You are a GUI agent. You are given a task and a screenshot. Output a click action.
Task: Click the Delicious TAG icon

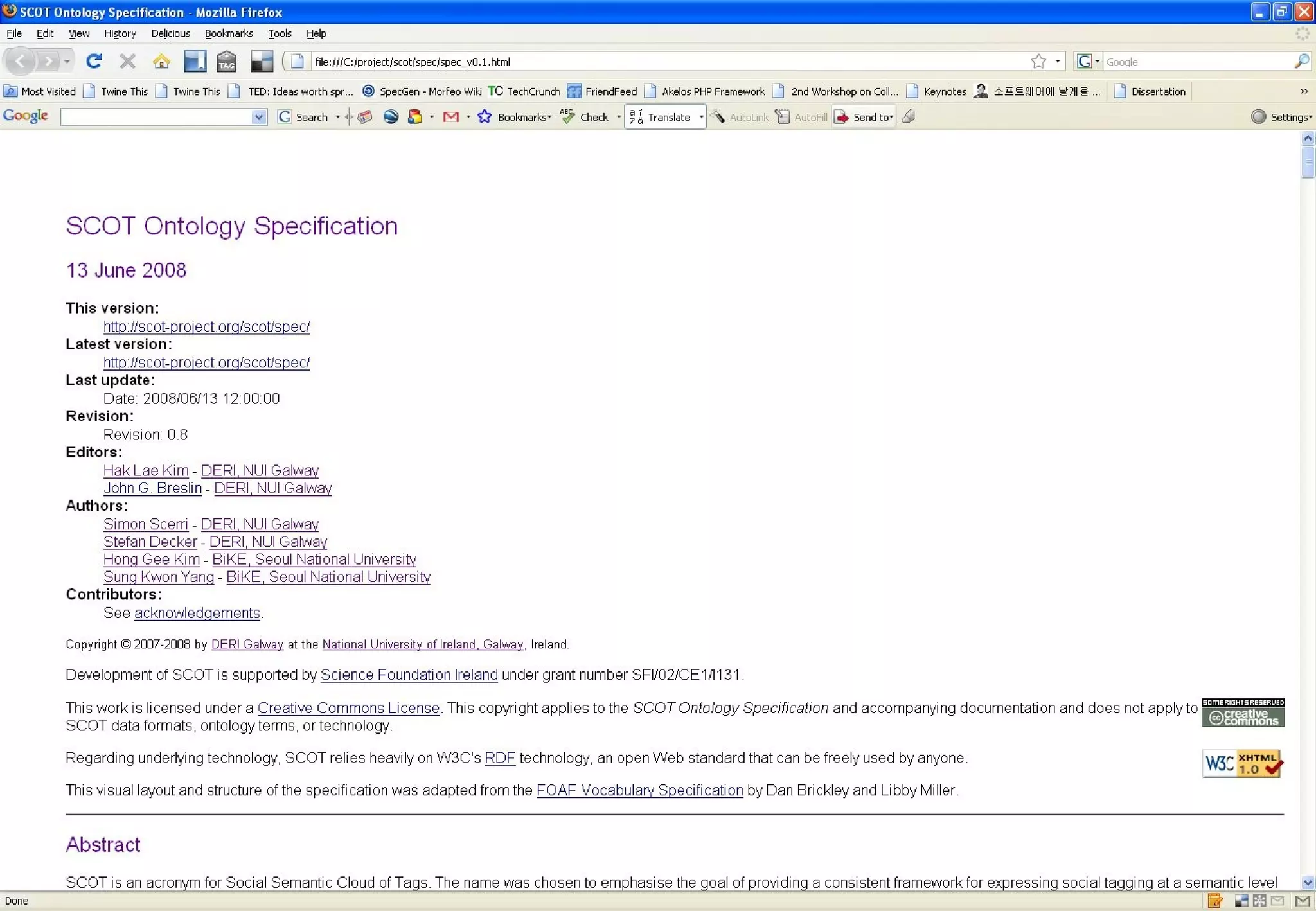pyautogui.click(x=226, y=62)
